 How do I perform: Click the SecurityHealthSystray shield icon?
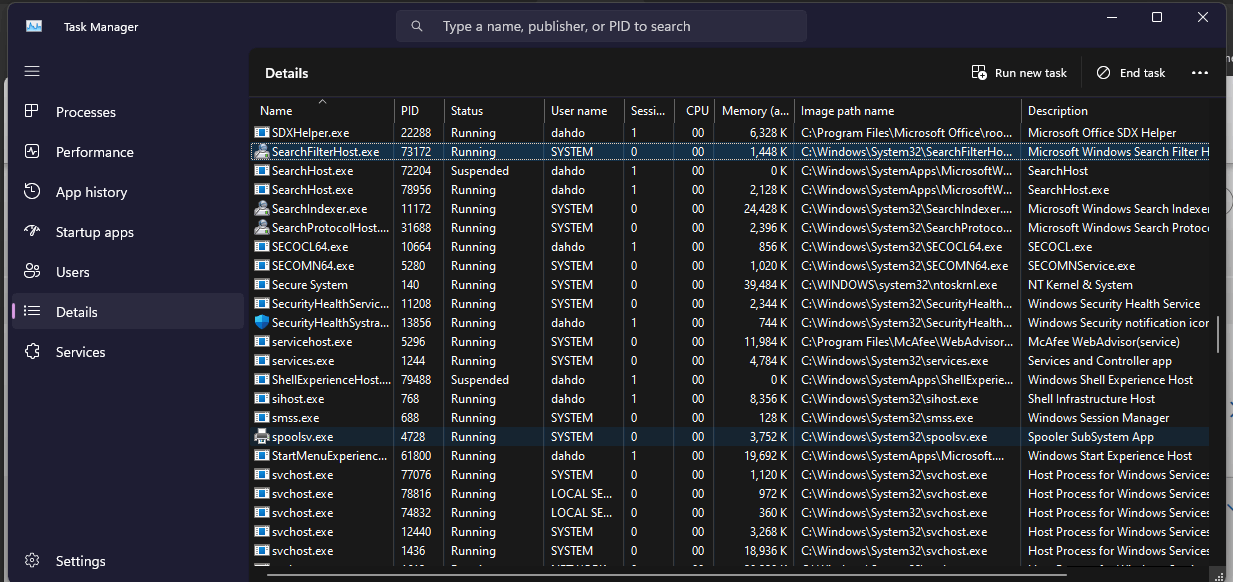tap(262, 323)
